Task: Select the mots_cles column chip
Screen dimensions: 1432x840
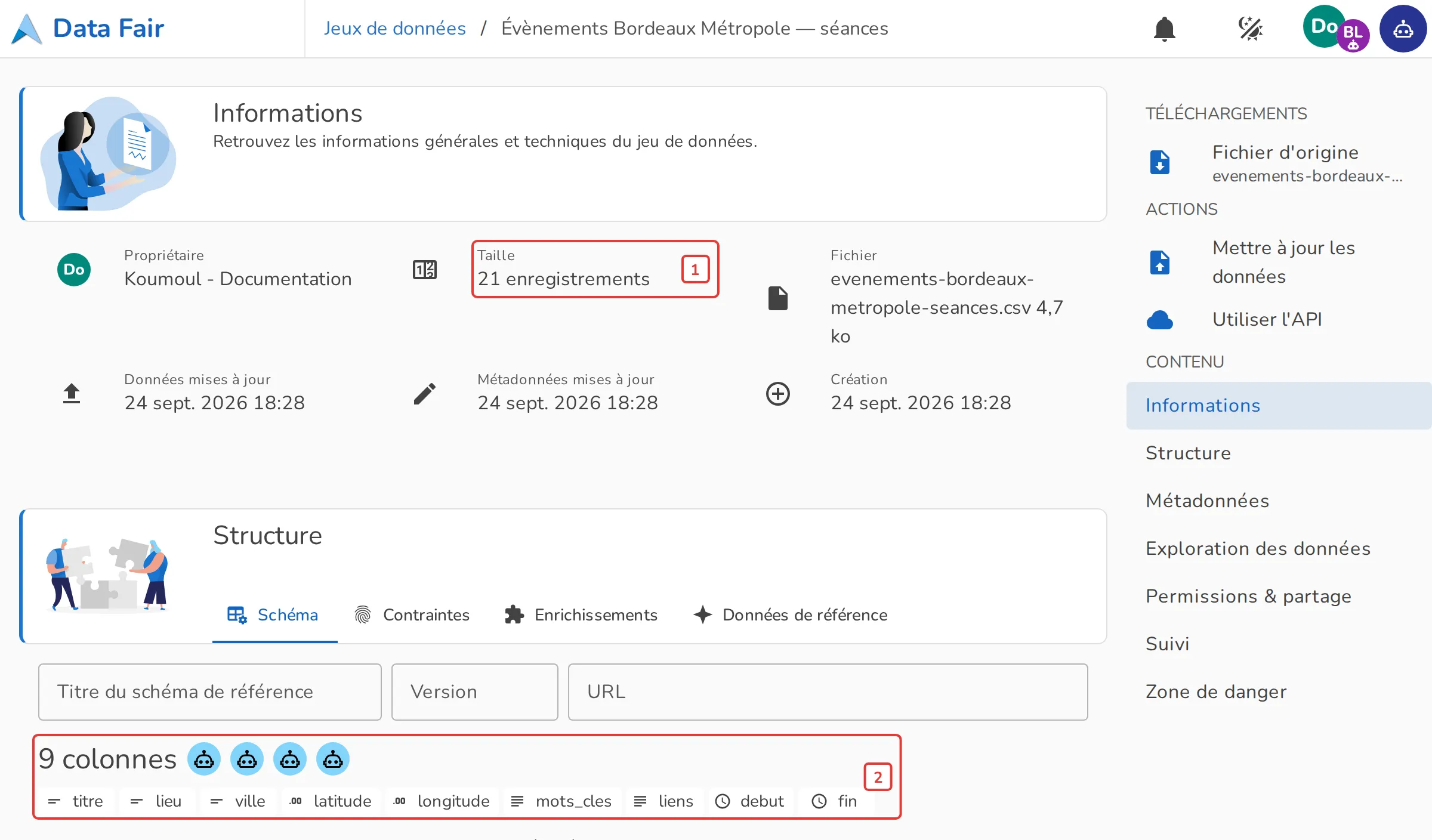Action: pos(562,801)
